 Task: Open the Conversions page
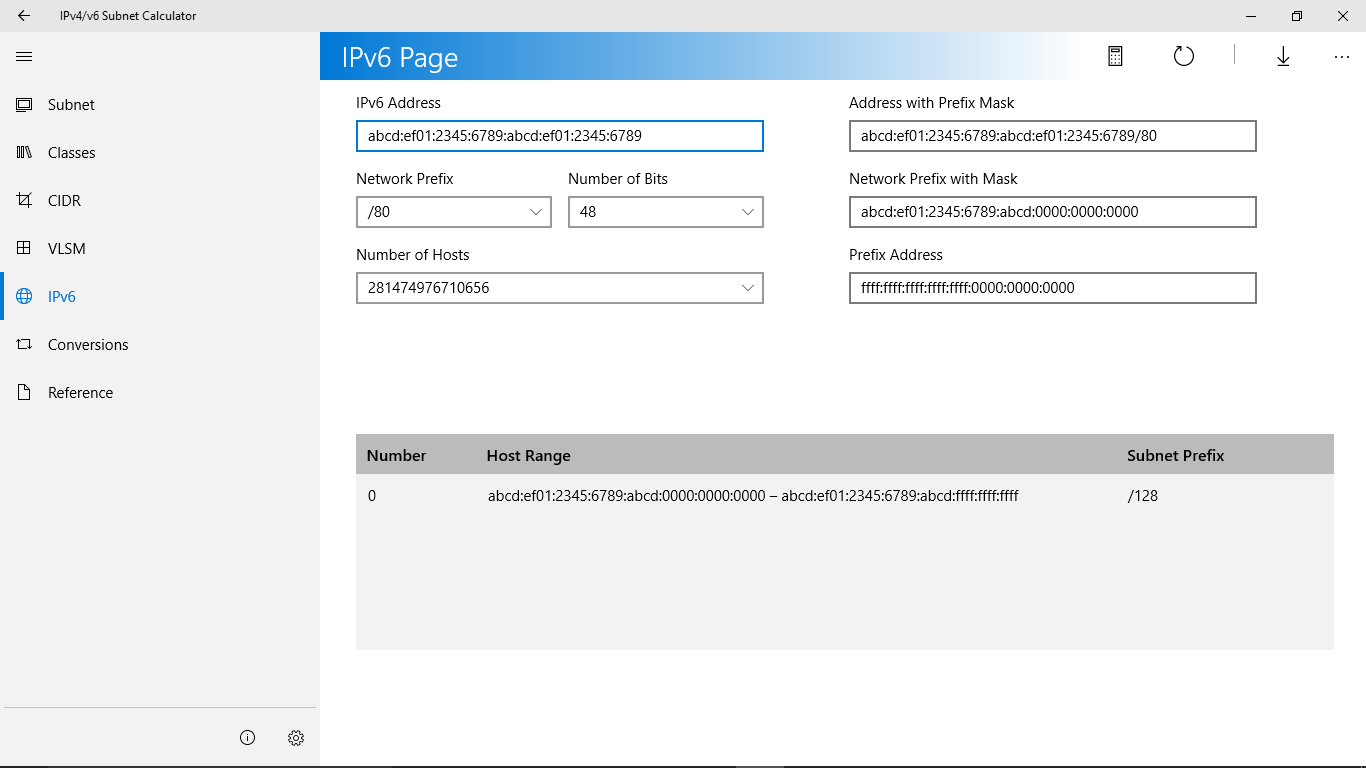(x=88, y=345)
